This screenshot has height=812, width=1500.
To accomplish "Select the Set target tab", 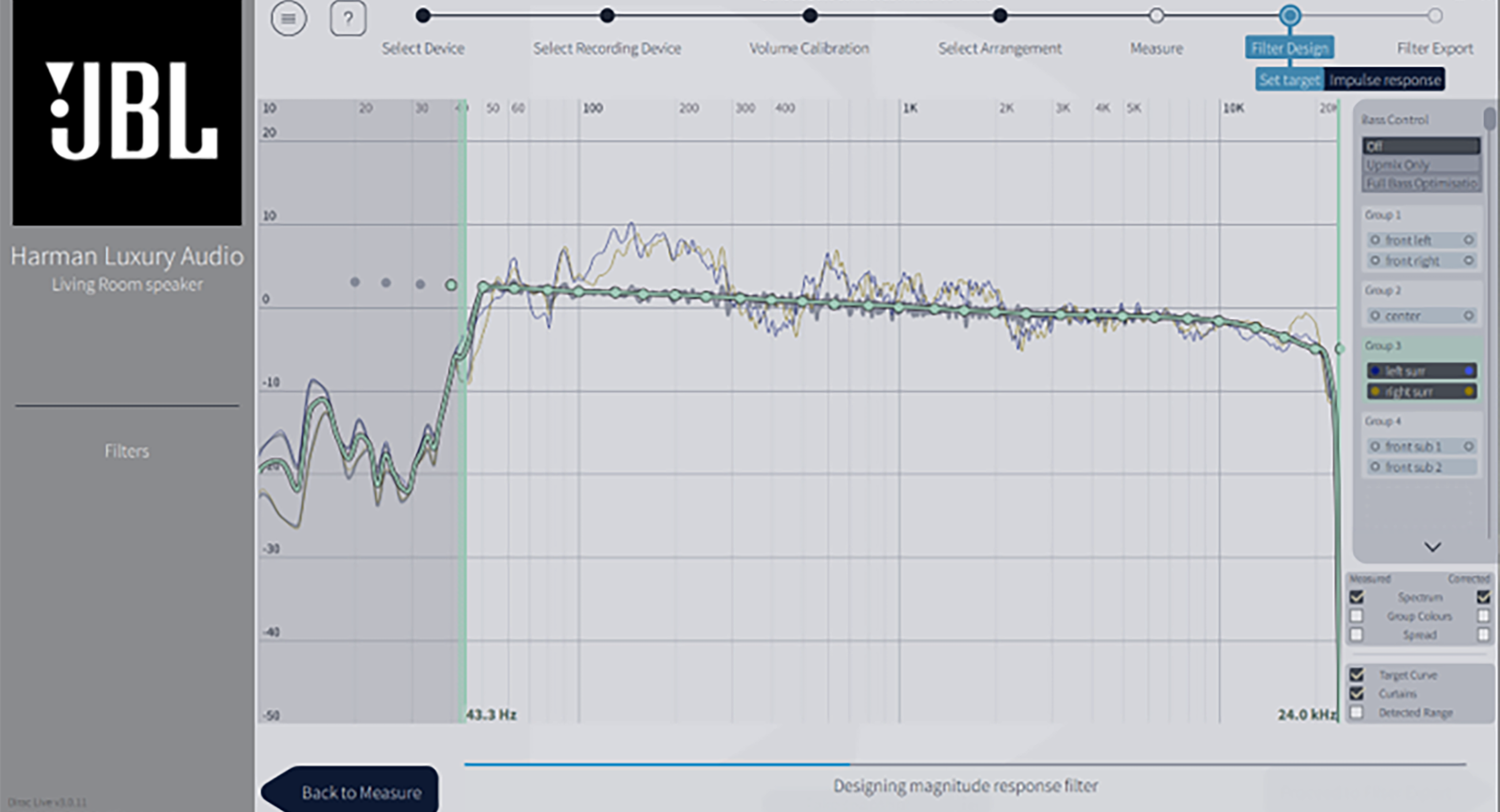I will pos(1289,80).
